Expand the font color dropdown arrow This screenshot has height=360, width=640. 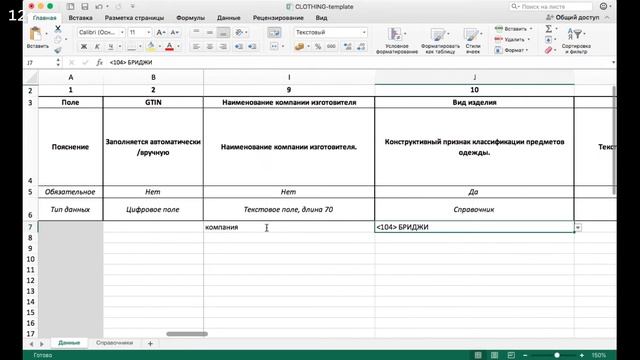click(x=178, y=47)
